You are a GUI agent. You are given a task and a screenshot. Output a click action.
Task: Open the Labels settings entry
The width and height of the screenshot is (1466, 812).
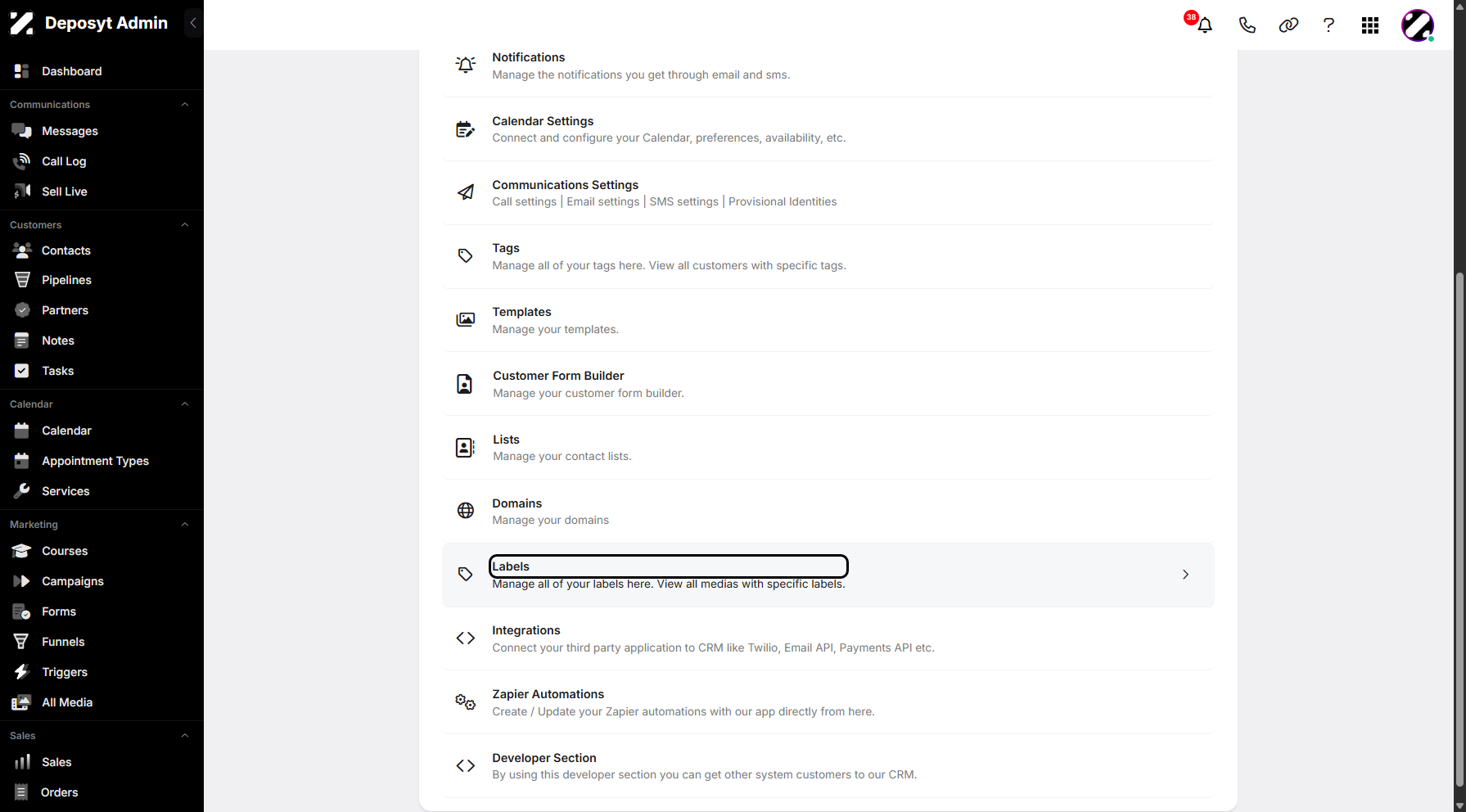[x=828, y=575]
